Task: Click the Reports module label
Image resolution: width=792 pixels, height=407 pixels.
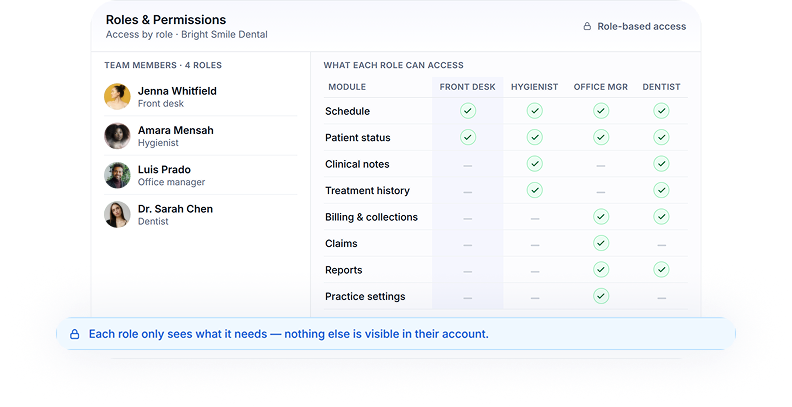Action: click(x=343, y=270)
